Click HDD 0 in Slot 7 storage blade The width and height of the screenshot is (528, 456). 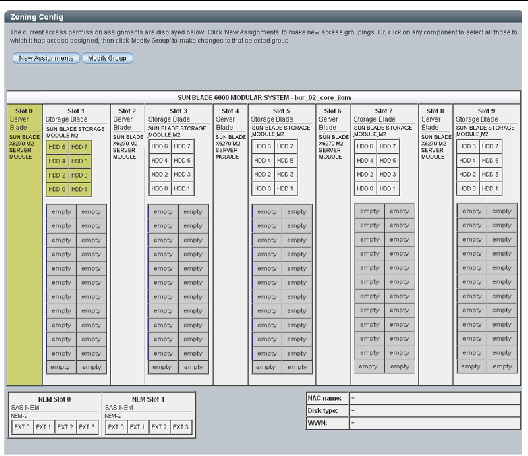pyautogui.click(x=365, y=188)
